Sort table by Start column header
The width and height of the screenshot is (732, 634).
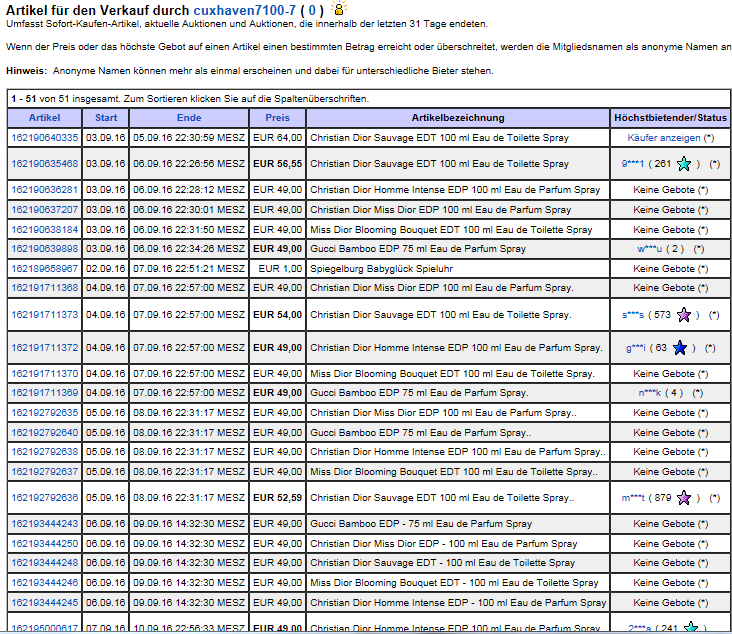106,118
